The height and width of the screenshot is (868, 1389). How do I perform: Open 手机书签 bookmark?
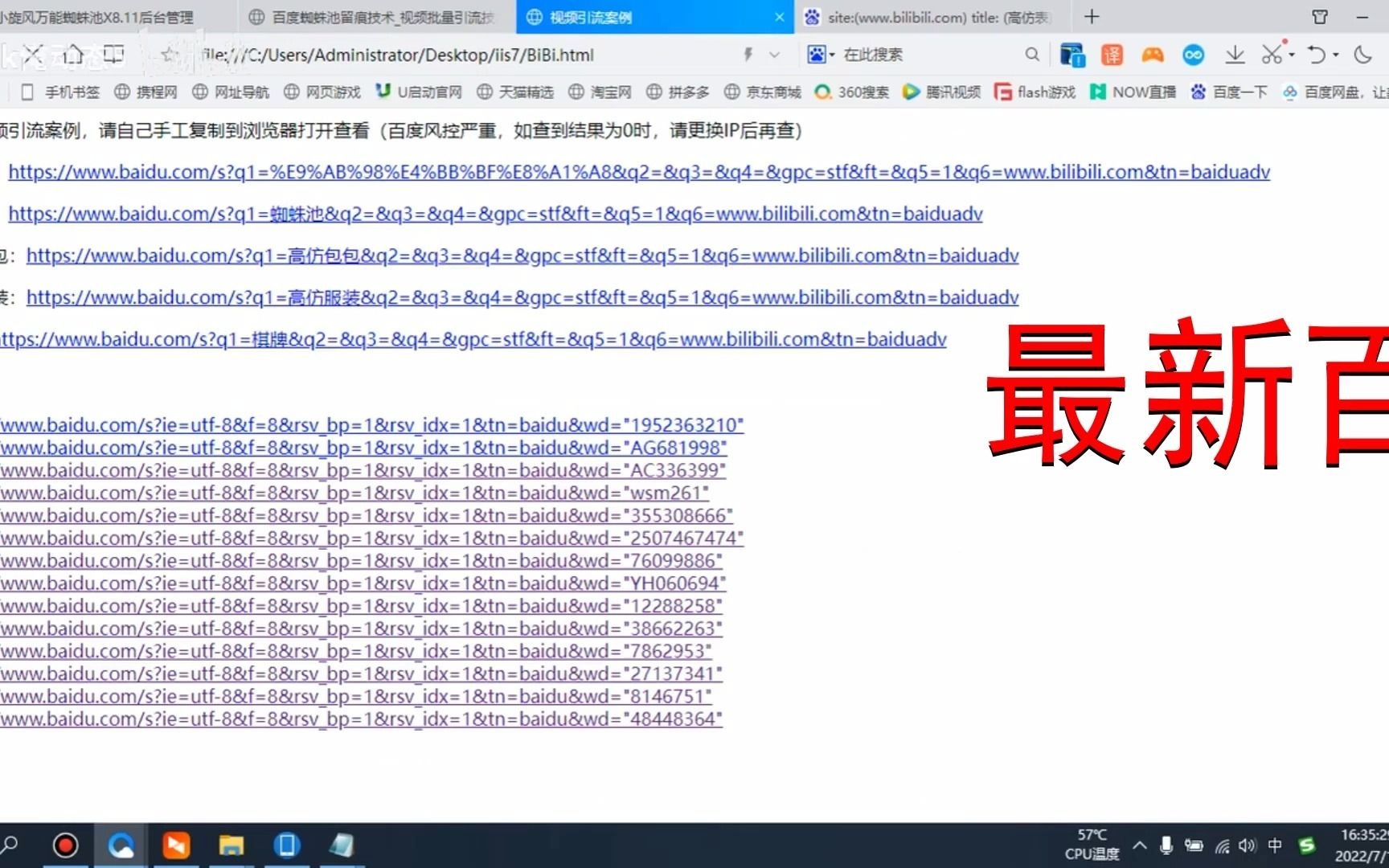coord(60,92)
